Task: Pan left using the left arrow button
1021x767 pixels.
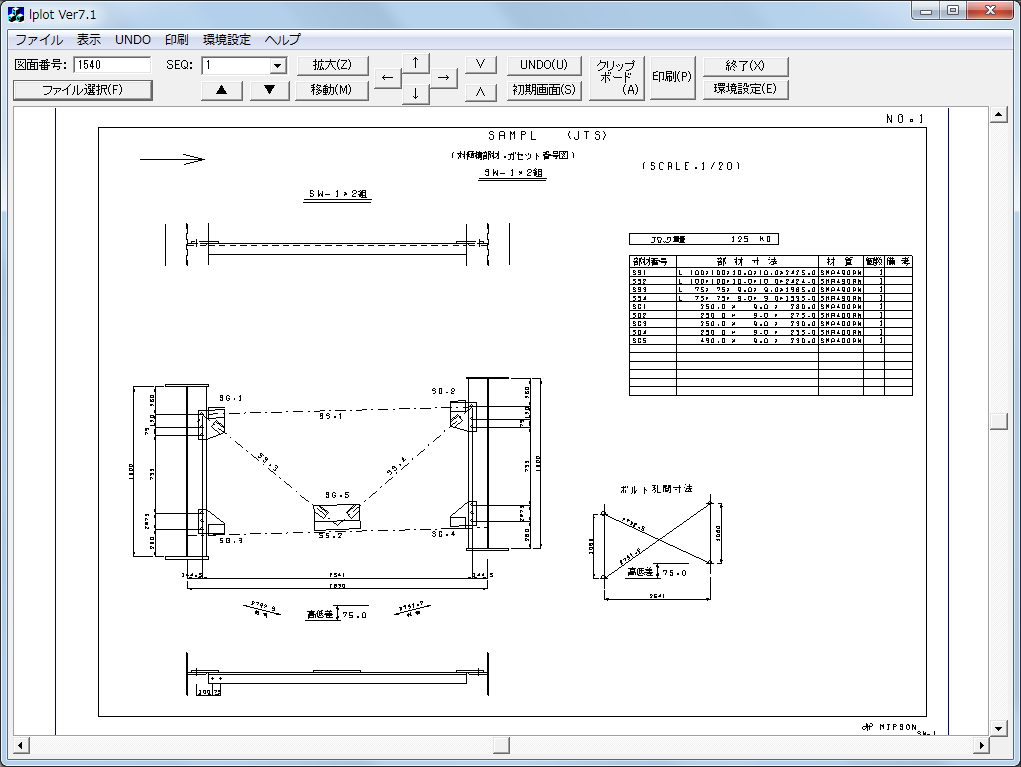Action: pyautogui.click(x=388, y=78)
